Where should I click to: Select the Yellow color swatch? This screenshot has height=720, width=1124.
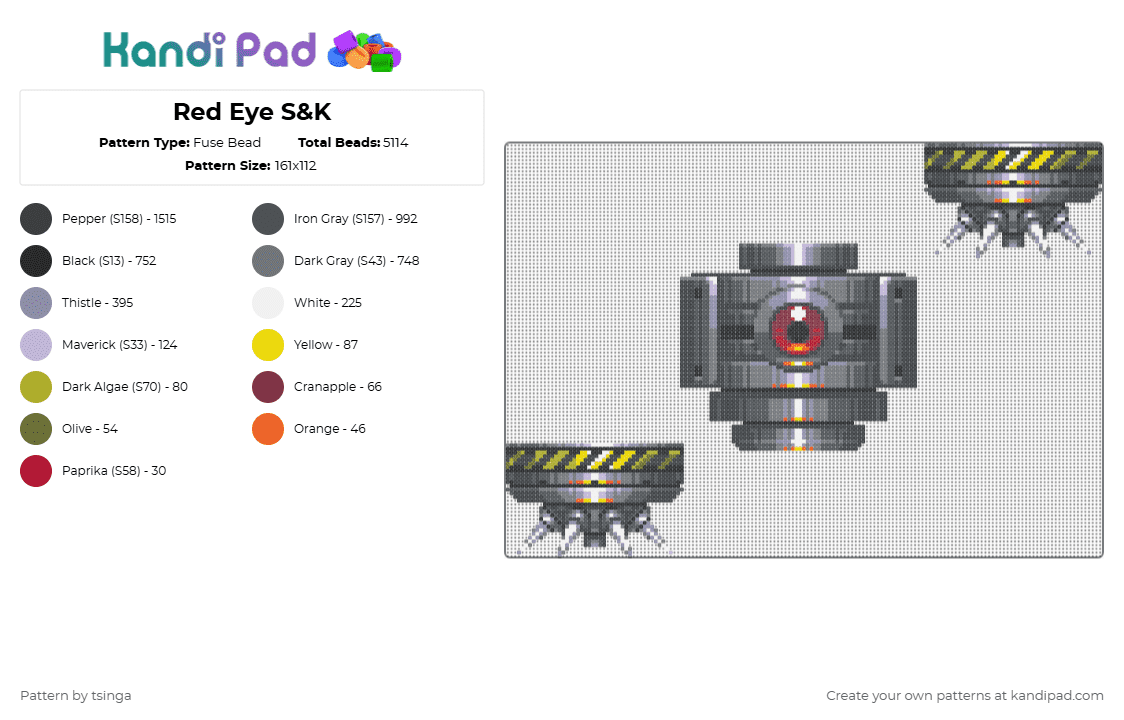(268, 345)
